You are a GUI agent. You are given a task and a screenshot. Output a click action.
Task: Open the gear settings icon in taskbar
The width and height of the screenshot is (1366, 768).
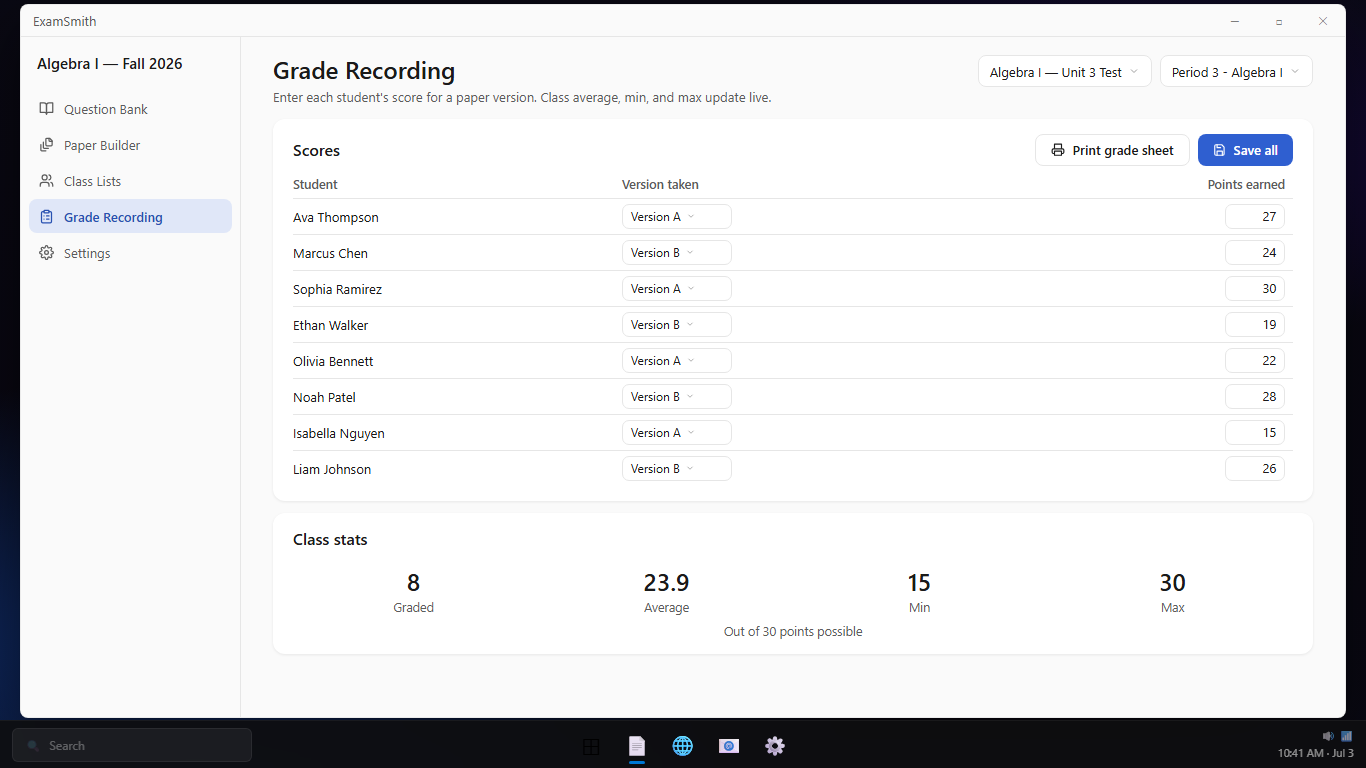click(775, 746)
